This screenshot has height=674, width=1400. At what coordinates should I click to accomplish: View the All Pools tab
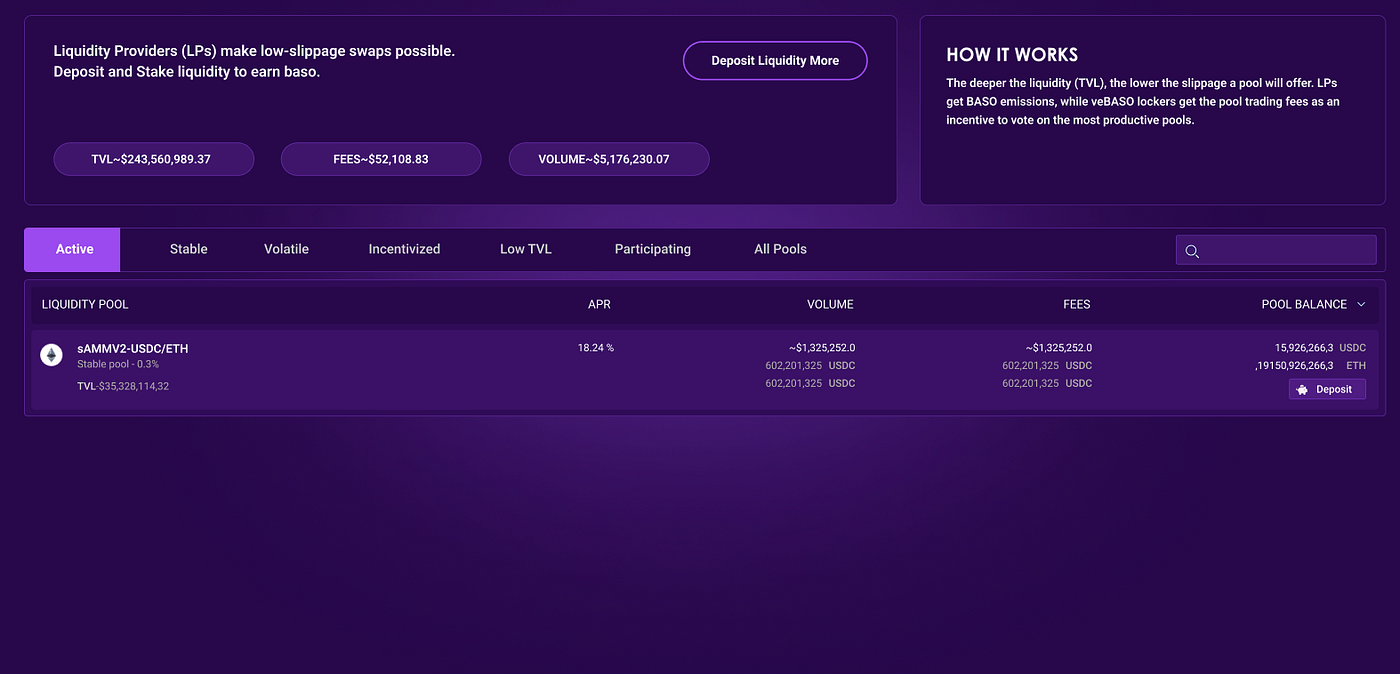point(780,249)
